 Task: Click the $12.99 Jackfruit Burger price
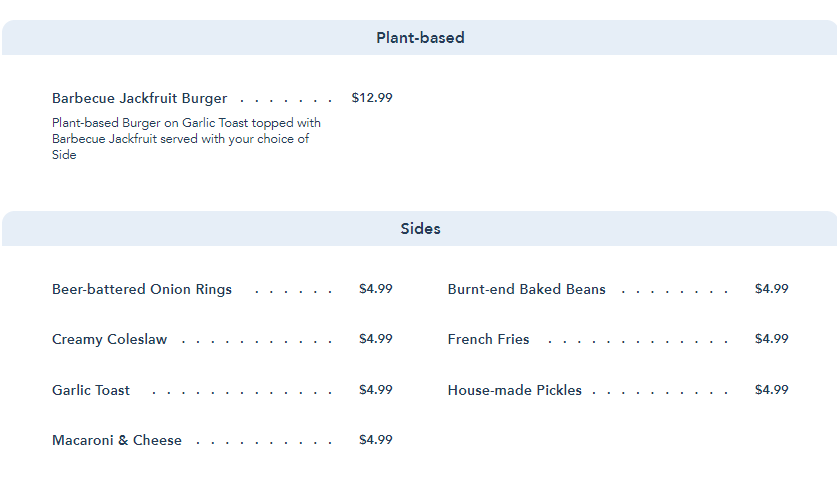pos(372,98)
